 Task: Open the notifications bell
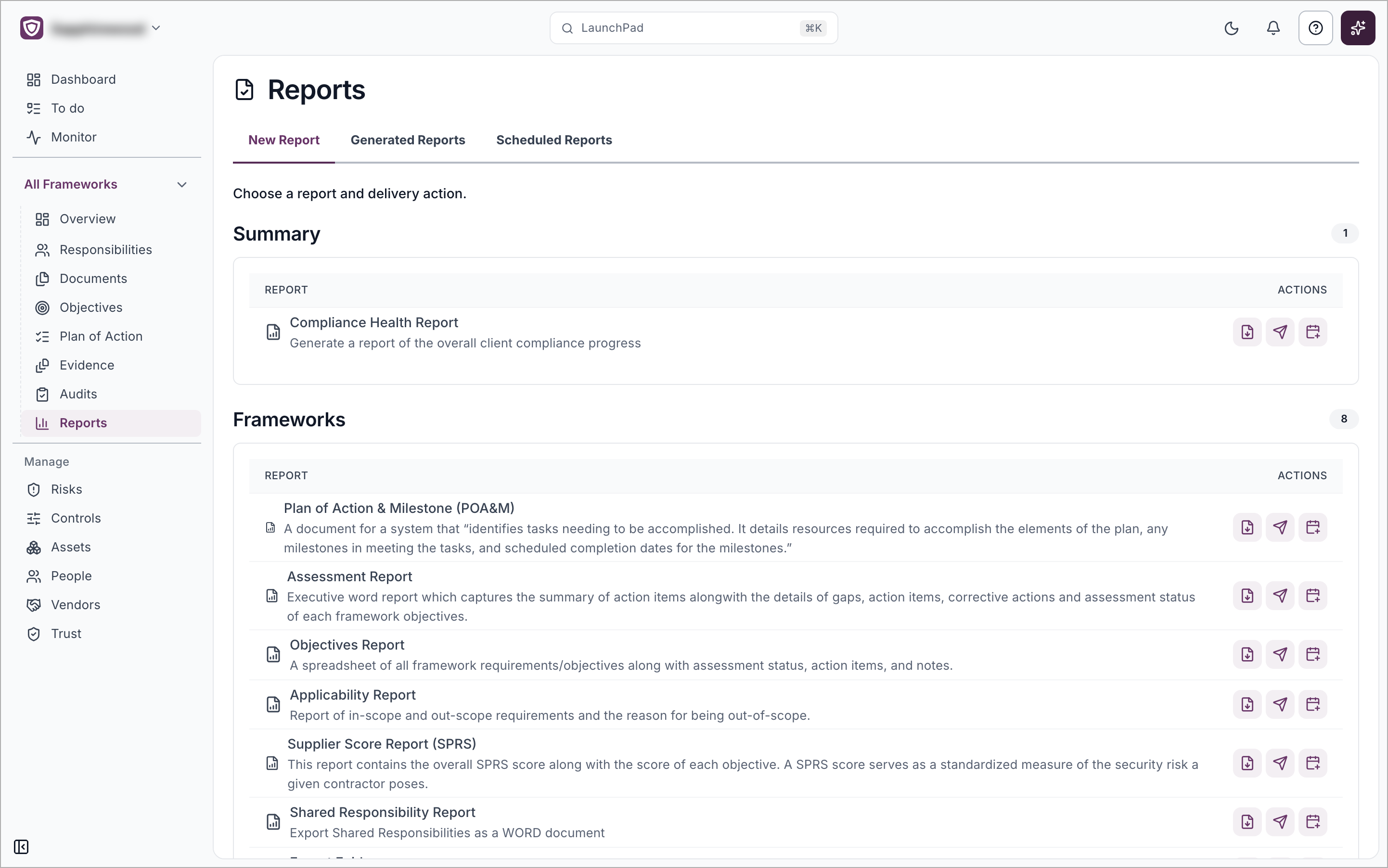click(x=1273, y=28)
